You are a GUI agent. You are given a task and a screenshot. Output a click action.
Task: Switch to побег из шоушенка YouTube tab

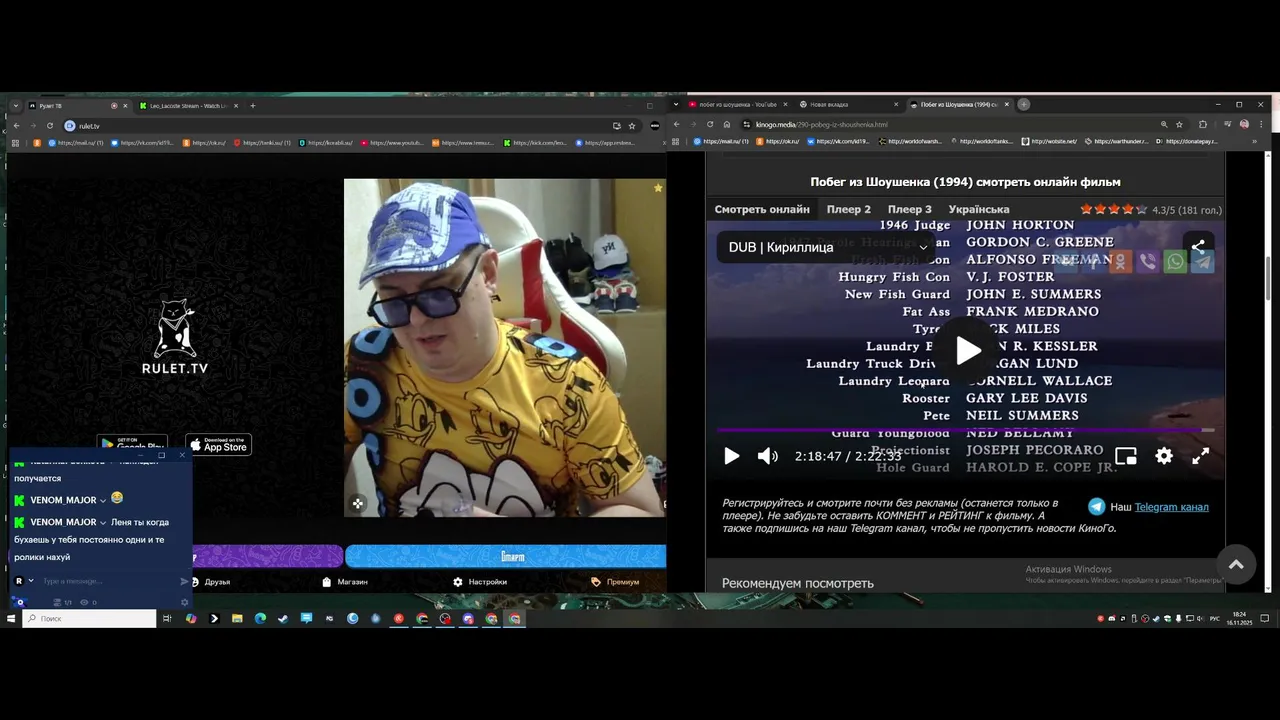(x=738, y=104)
